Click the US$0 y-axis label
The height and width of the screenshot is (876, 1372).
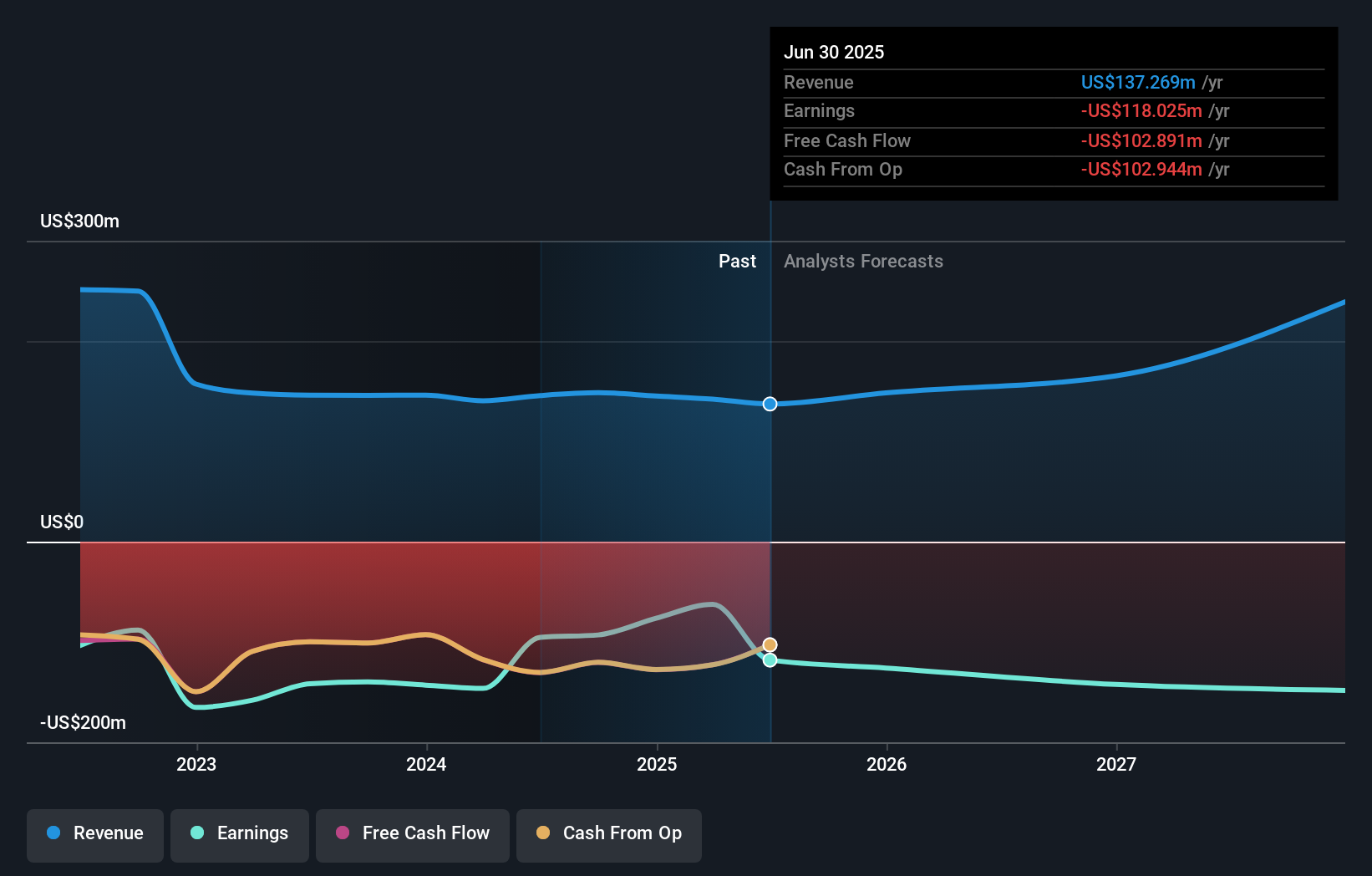click(62, 522)
